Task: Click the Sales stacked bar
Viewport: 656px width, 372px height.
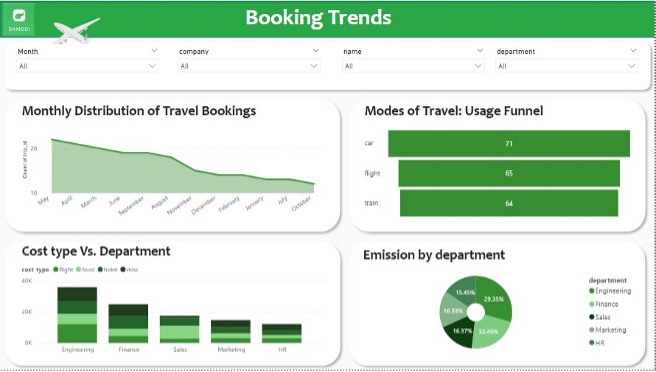Action: coord(179,330)
